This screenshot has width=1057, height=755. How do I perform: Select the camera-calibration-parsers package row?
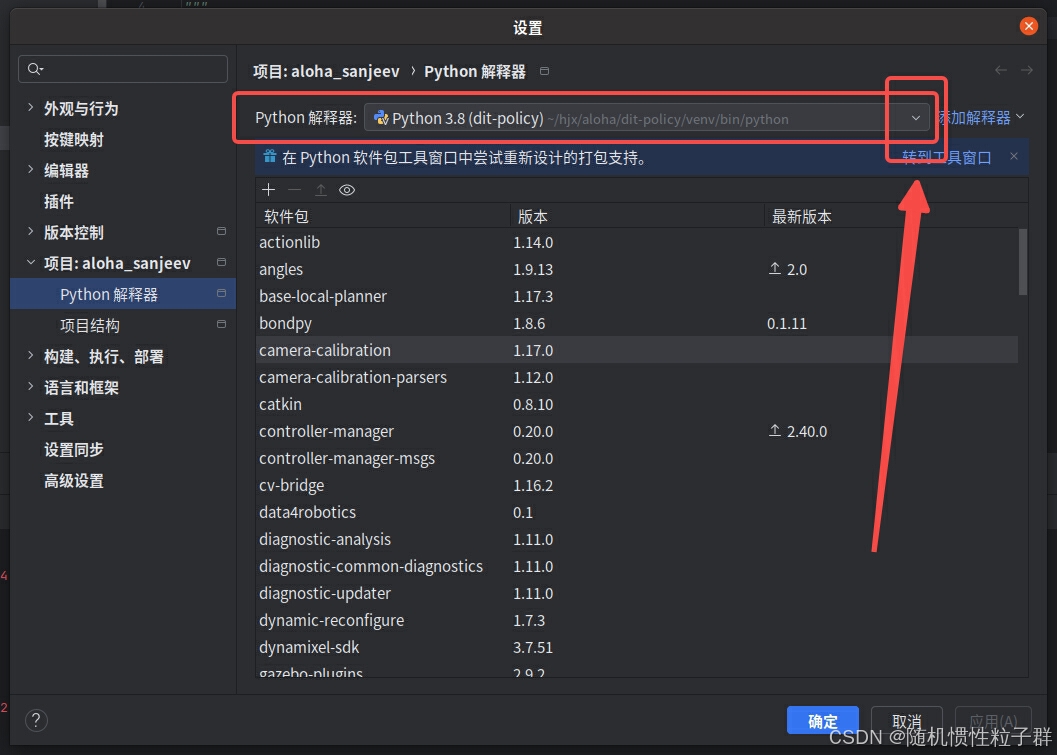point(636,377)
